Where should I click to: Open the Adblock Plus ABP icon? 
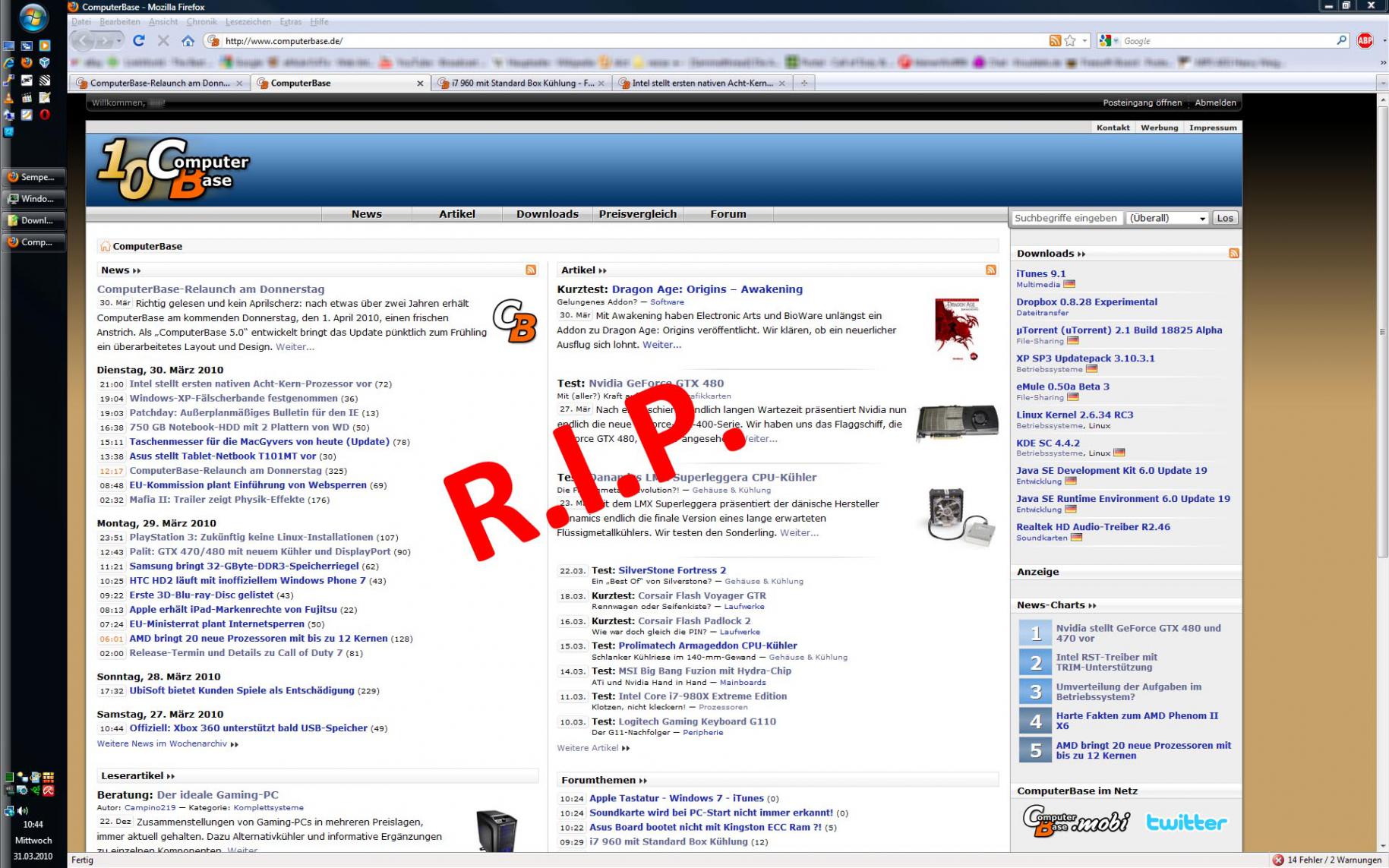click(1365, 41)
